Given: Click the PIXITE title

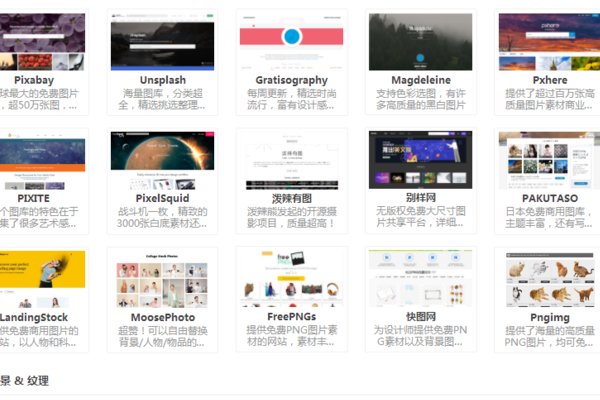Looking at the screenshot, I should (33, 198).
